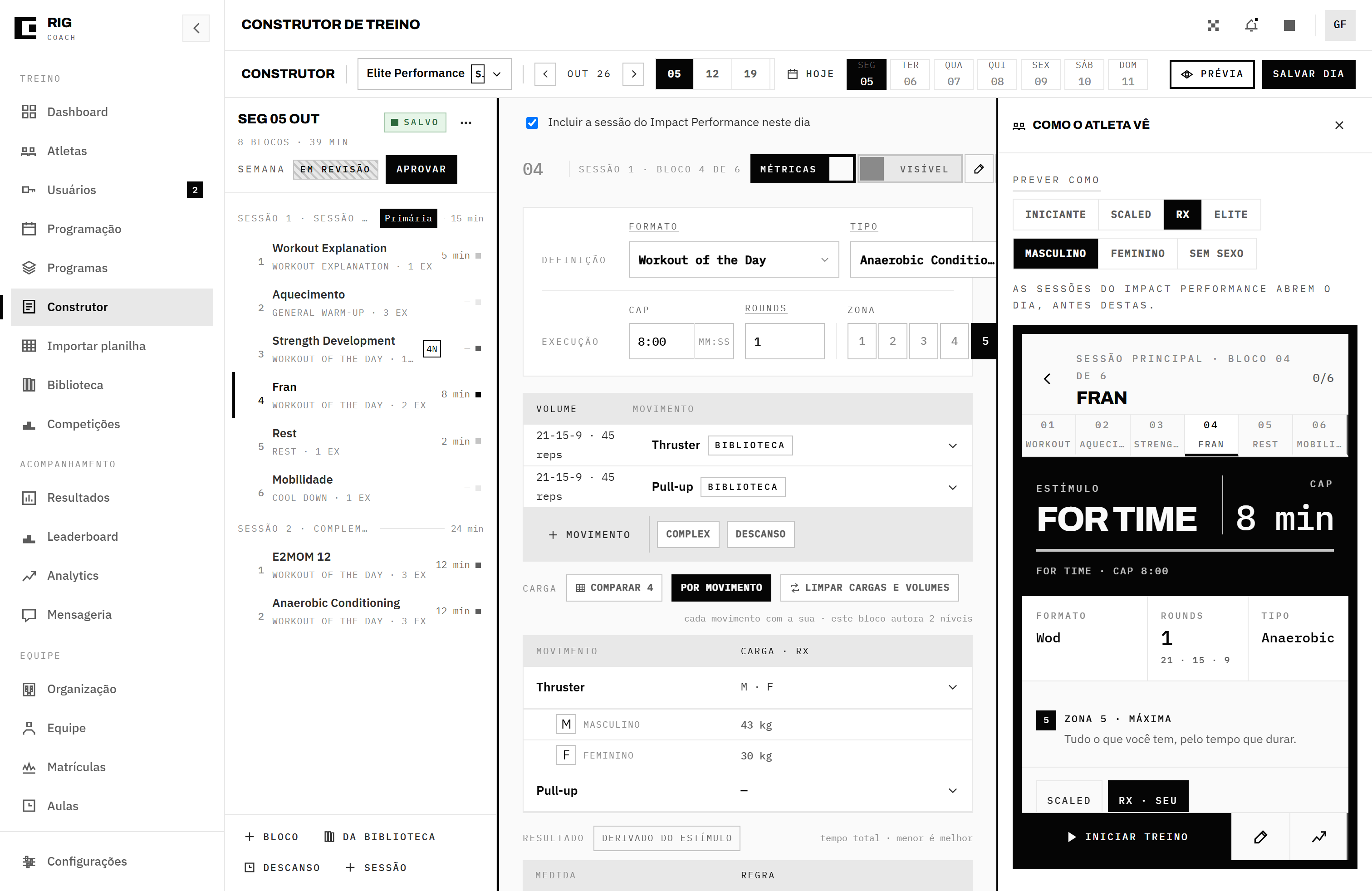Click the fullscreen expand icon in header
This screenshot has width=1372, height=891.
tap(1214, 25)
